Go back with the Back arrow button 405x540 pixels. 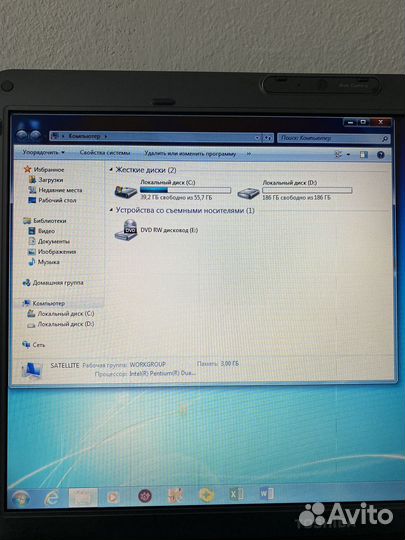22,135
